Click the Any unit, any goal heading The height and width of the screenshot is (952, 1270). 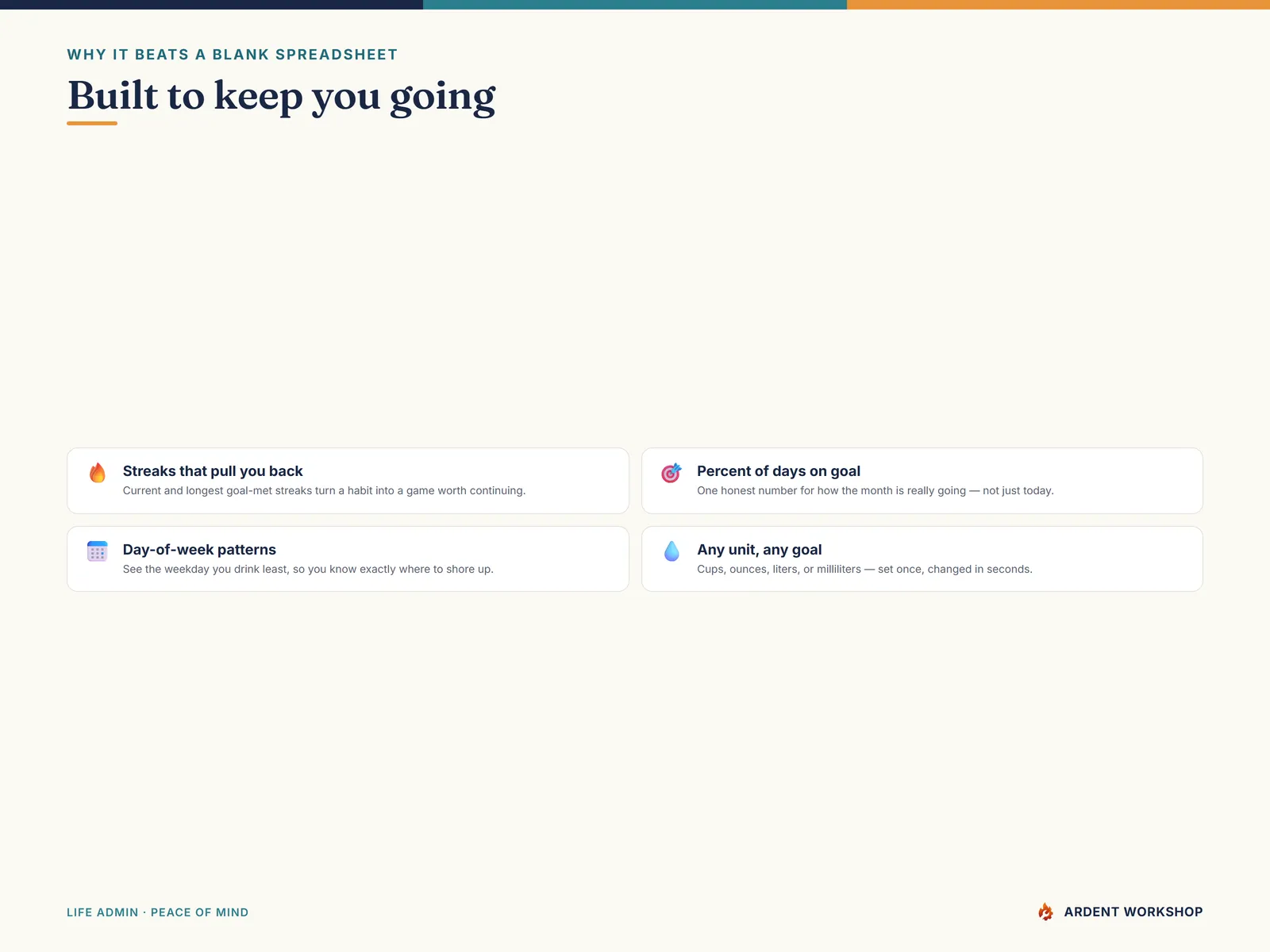pyautogui.click(x=760, y=550)
